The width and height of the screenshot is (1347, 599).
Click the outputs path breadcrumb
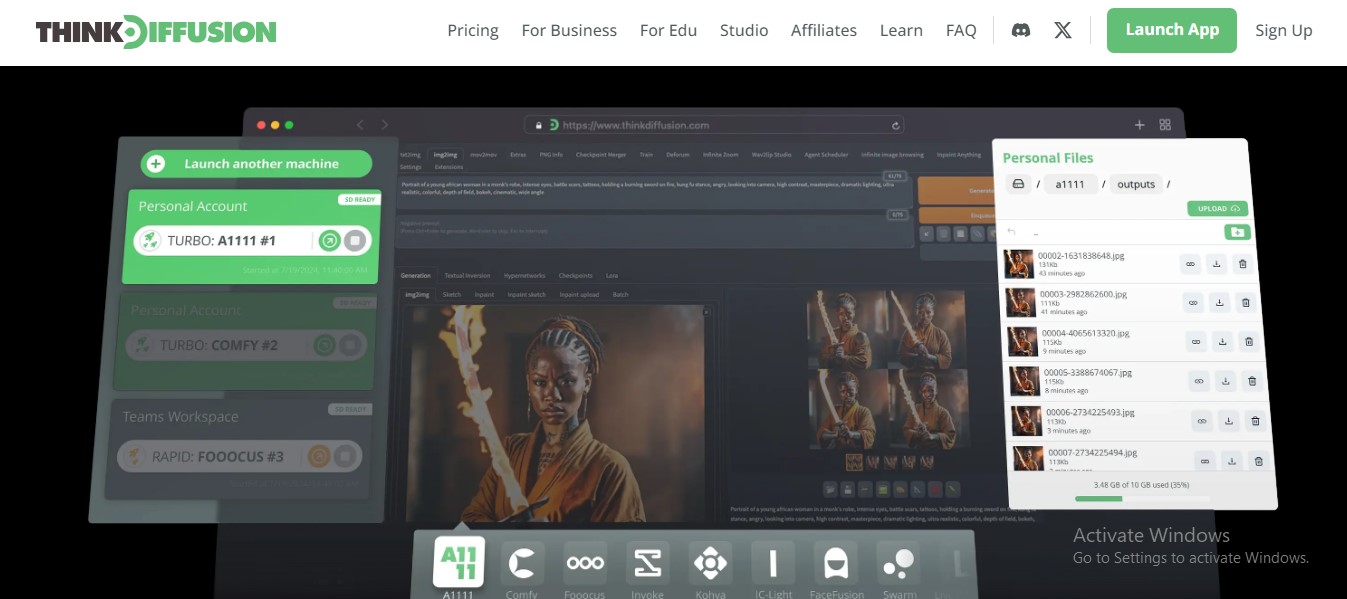(x=1136, y=184)
